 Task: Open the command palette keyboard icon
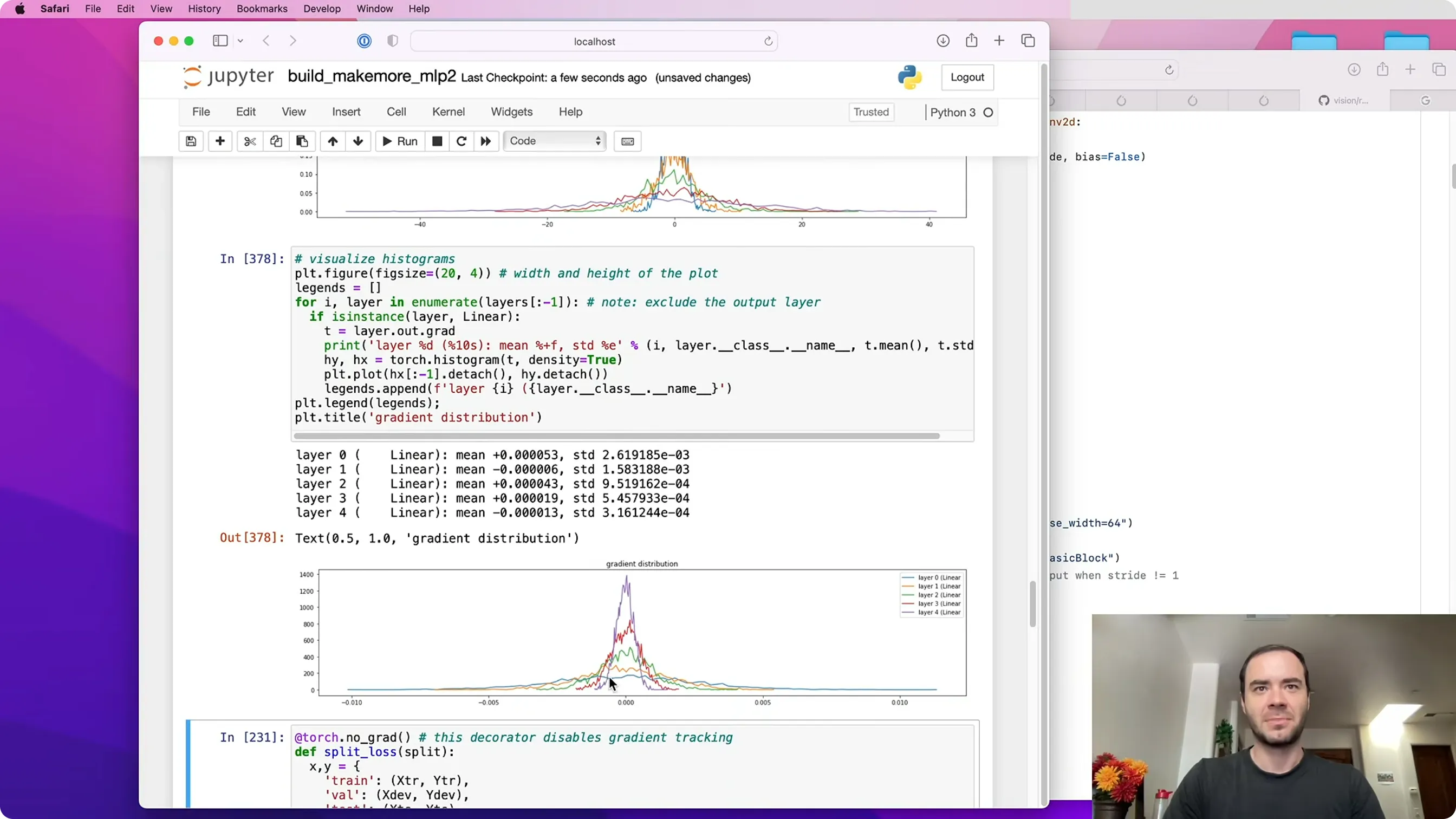pos(627,141)
